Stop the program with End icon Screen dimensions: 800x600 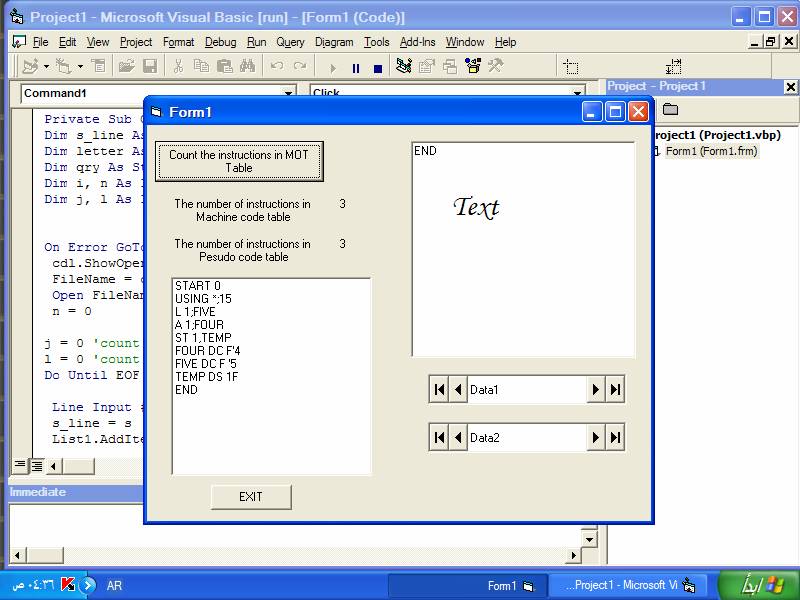(x=378, y=67)
